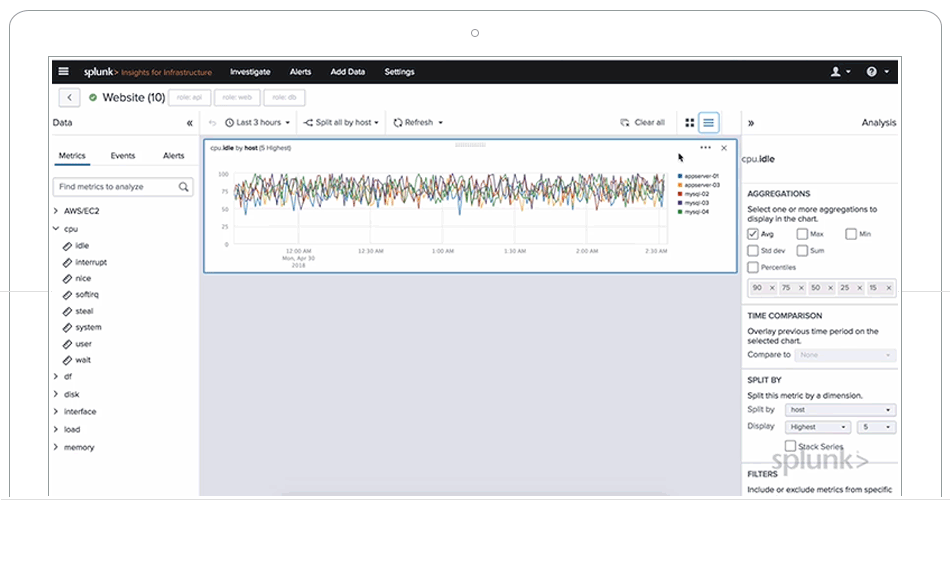Expand the disk metrics group
The width and height of the screenshot is (950, 584).
point(56,394)
